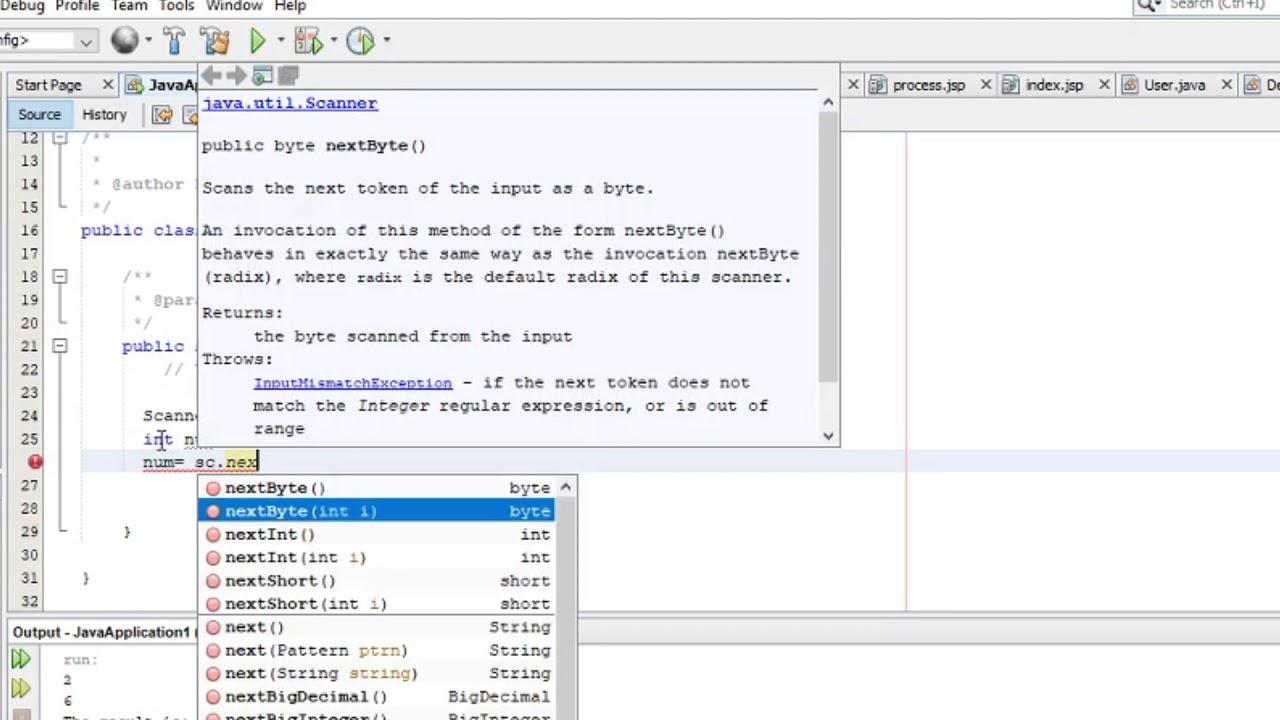This screenshot has width=1280, height=720.
Task: Collapse the main method fold at line 21
Action: pyautogui.click(x=59, y=346)
